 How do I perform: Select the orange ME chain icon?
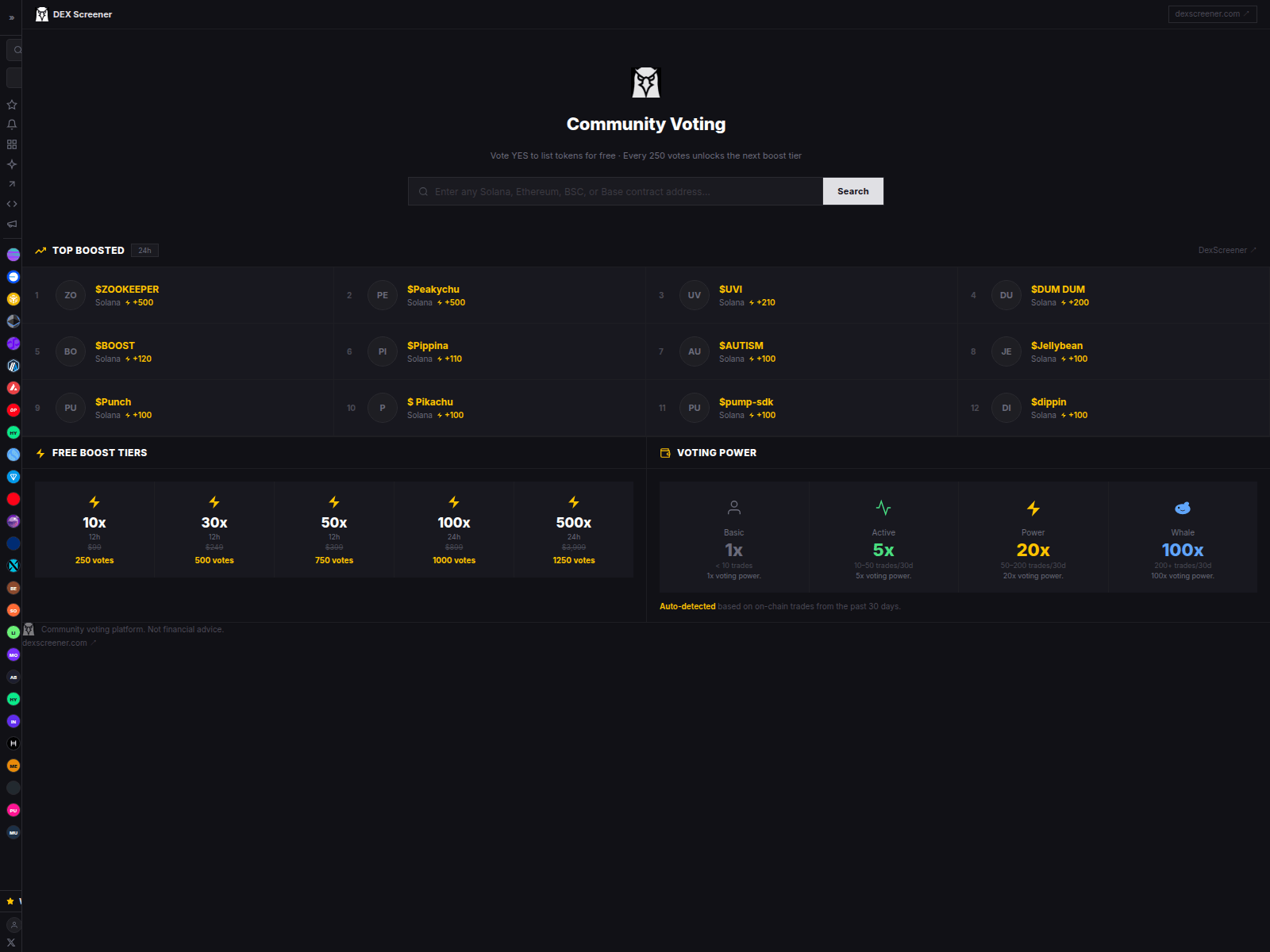click(x=13, y=766)
